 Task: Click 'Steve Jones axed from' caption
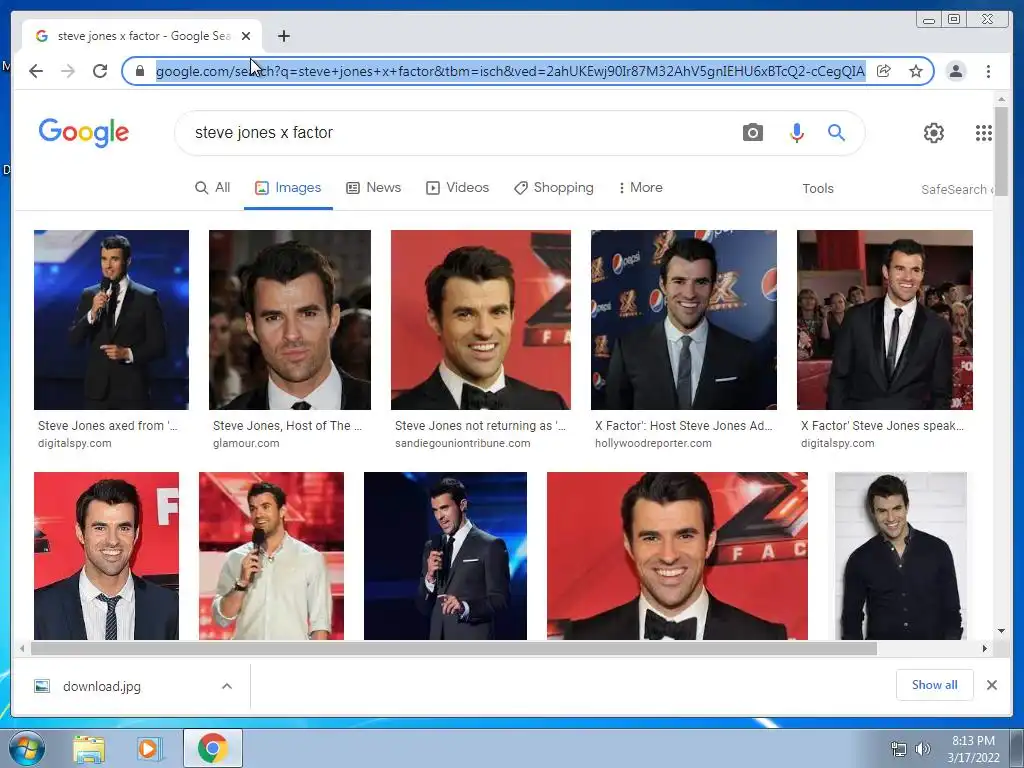[107, 426]
